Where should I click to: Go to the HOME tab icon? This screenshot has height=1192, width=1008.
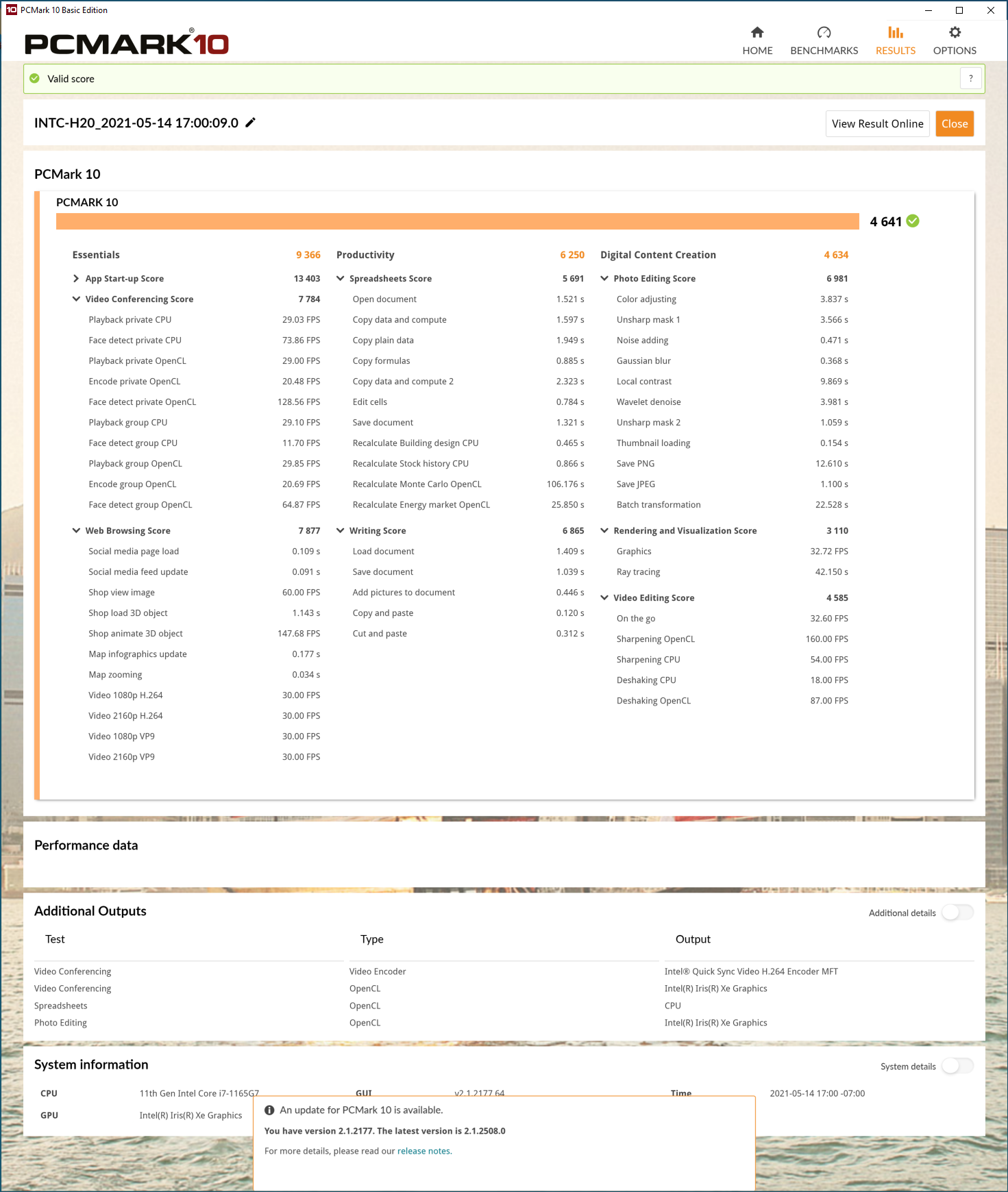click(757, 32)
